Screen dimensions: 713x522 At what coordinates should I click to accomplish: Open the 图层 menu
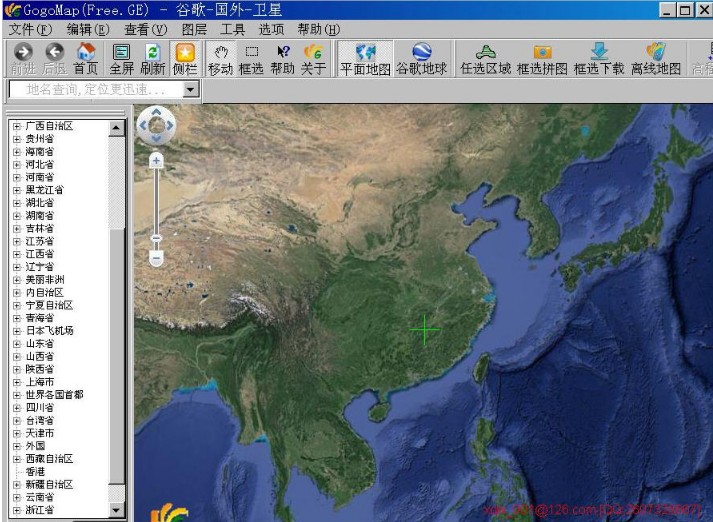(194, 29)
